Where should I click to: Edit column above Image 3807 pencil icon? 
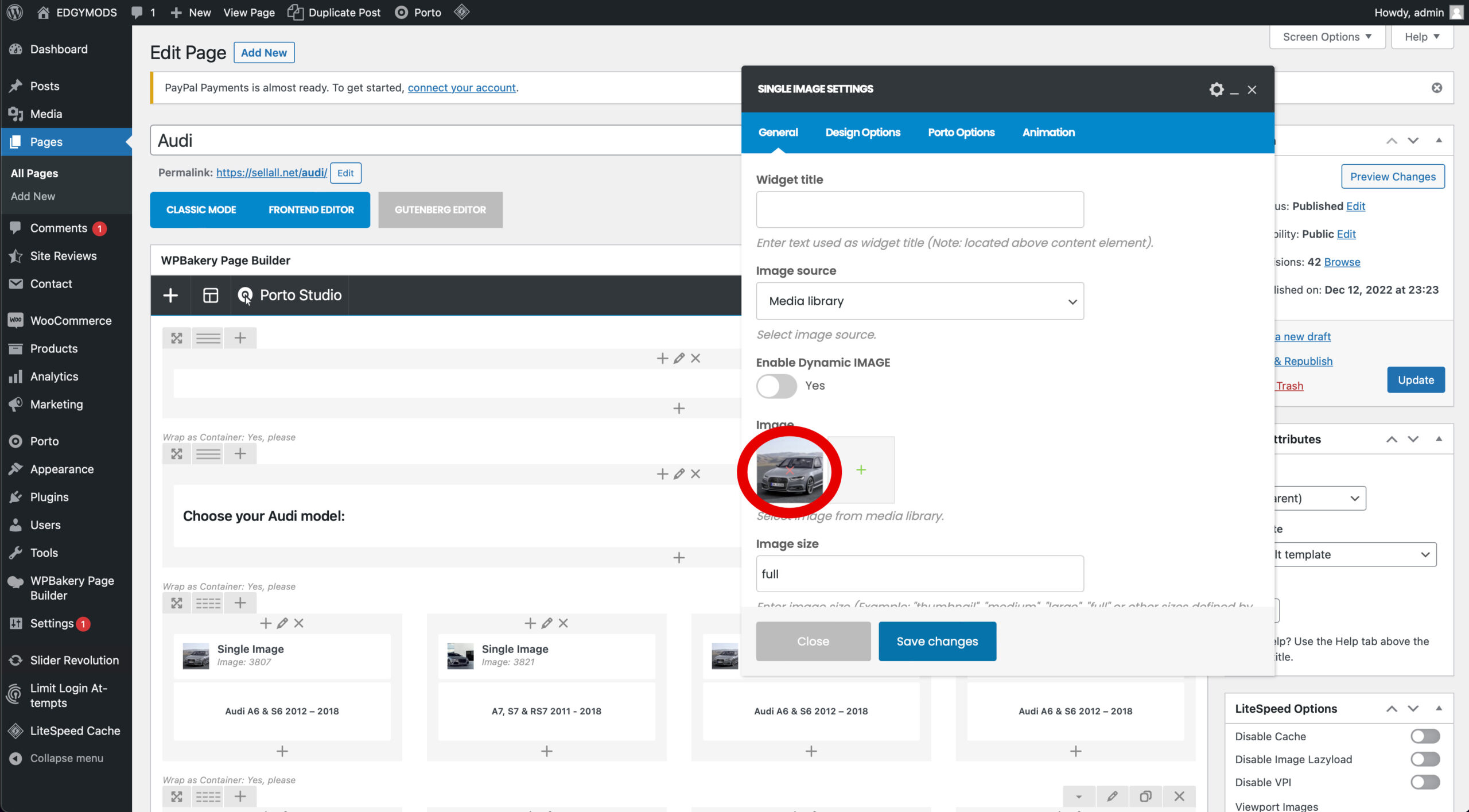[282, 623]
